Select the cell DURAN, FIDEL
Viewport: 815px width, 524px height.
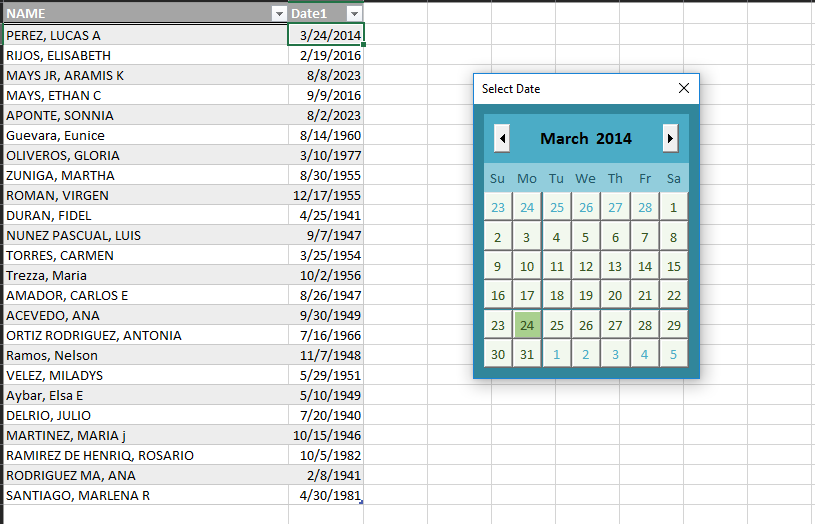[146, 215]
